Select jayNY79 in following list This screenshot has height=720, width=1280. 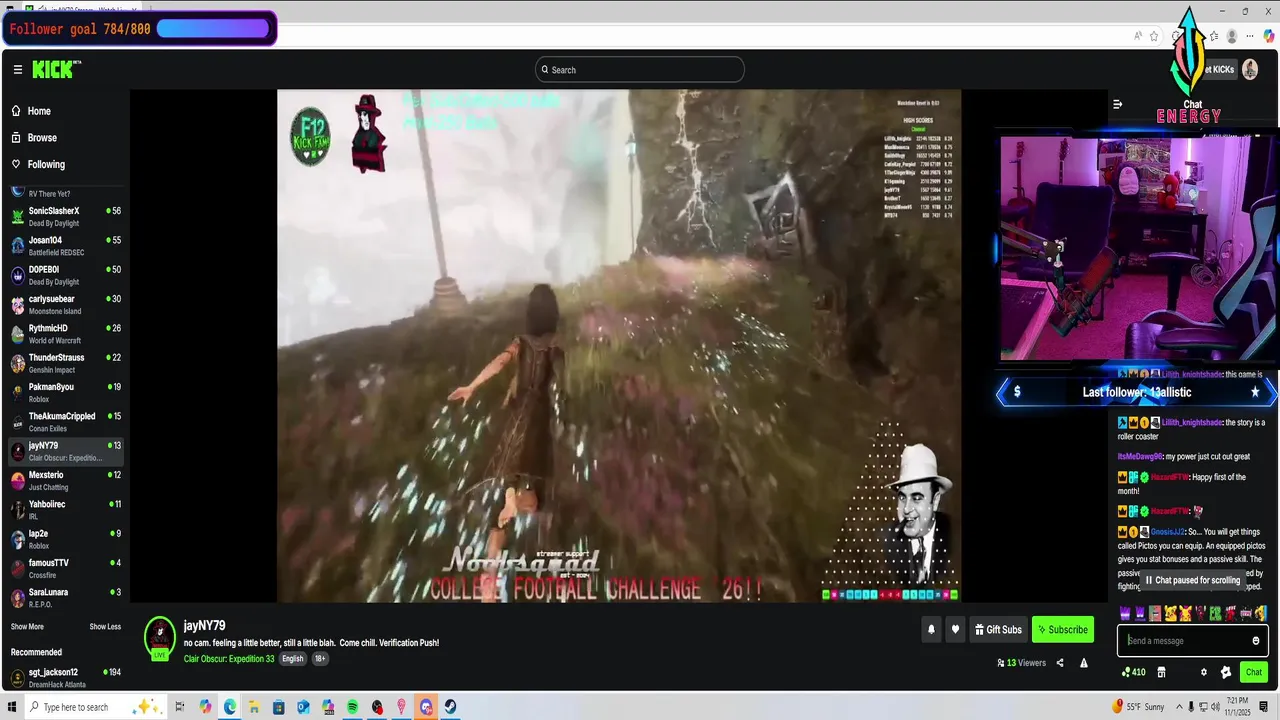pos(66,451)
